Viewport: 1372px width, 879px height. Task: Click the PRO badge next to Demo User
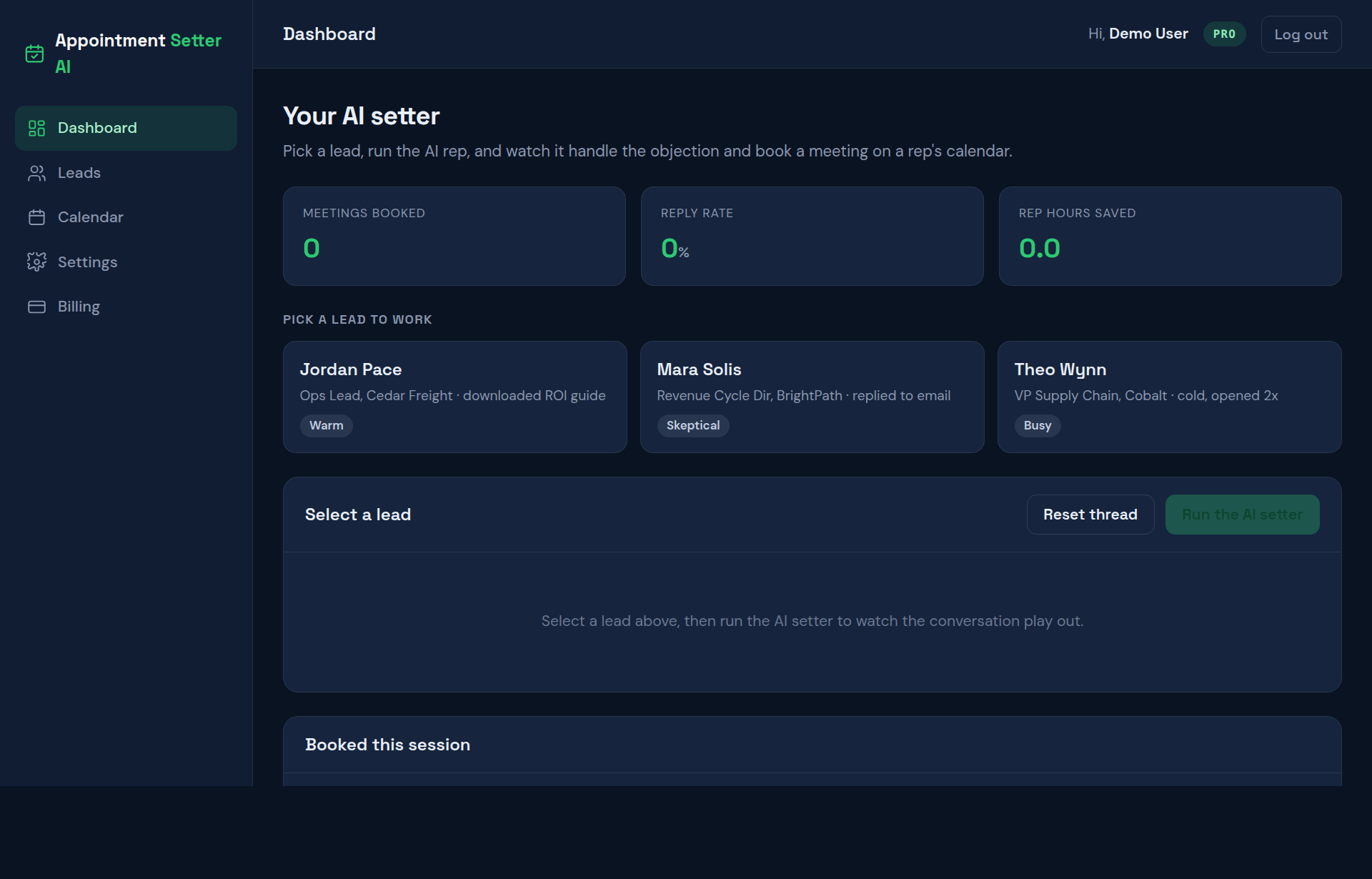1224,34
